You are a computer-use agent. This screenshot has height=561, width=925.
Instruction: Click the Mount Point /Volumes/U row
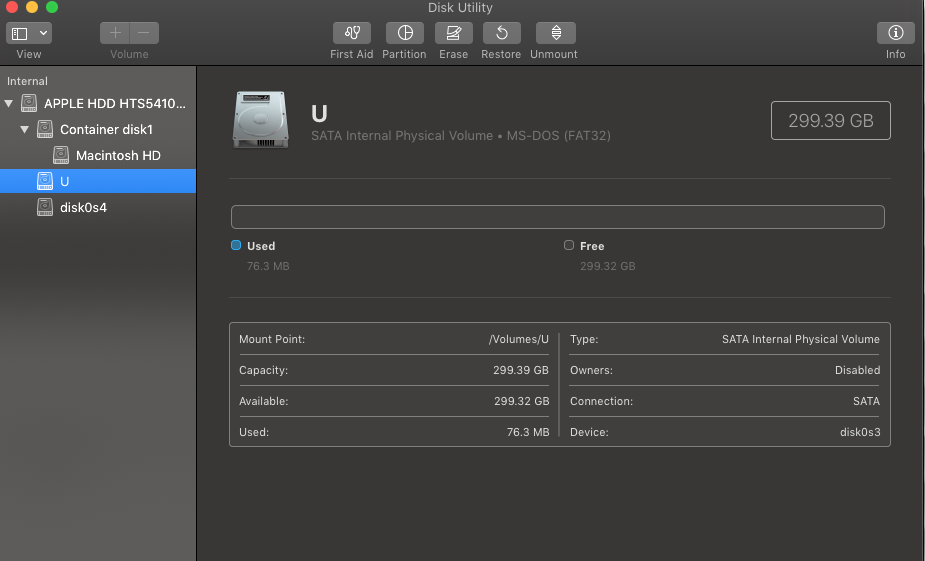(x=394, y=339)
